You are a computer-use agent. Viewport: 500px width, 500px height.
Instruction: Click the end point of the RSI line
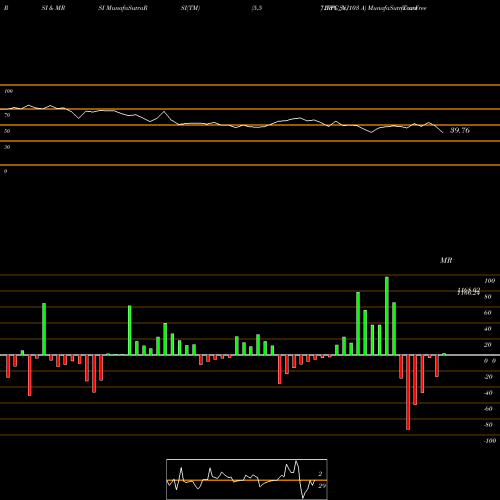[443, 133]
